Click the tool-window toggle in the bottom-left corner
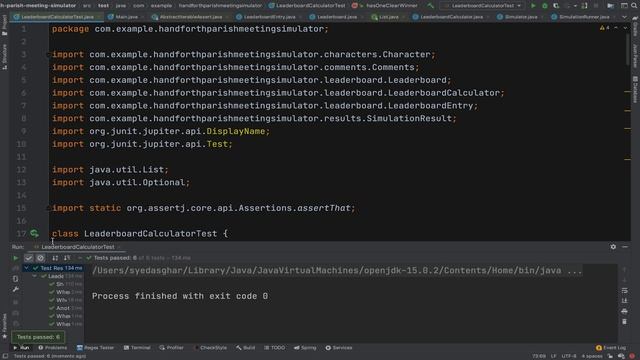This screenshot has height=360, width=640. pos(4,356)
